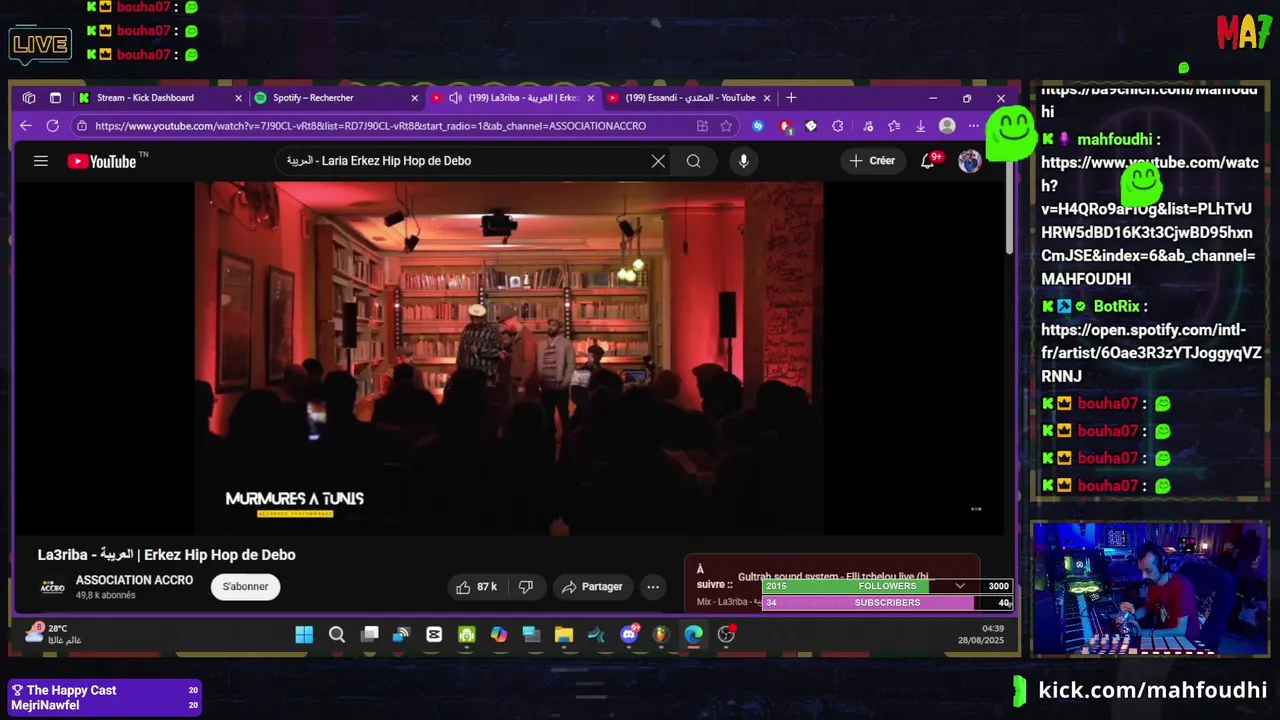Click the browser address bar URL

point(370,126)
